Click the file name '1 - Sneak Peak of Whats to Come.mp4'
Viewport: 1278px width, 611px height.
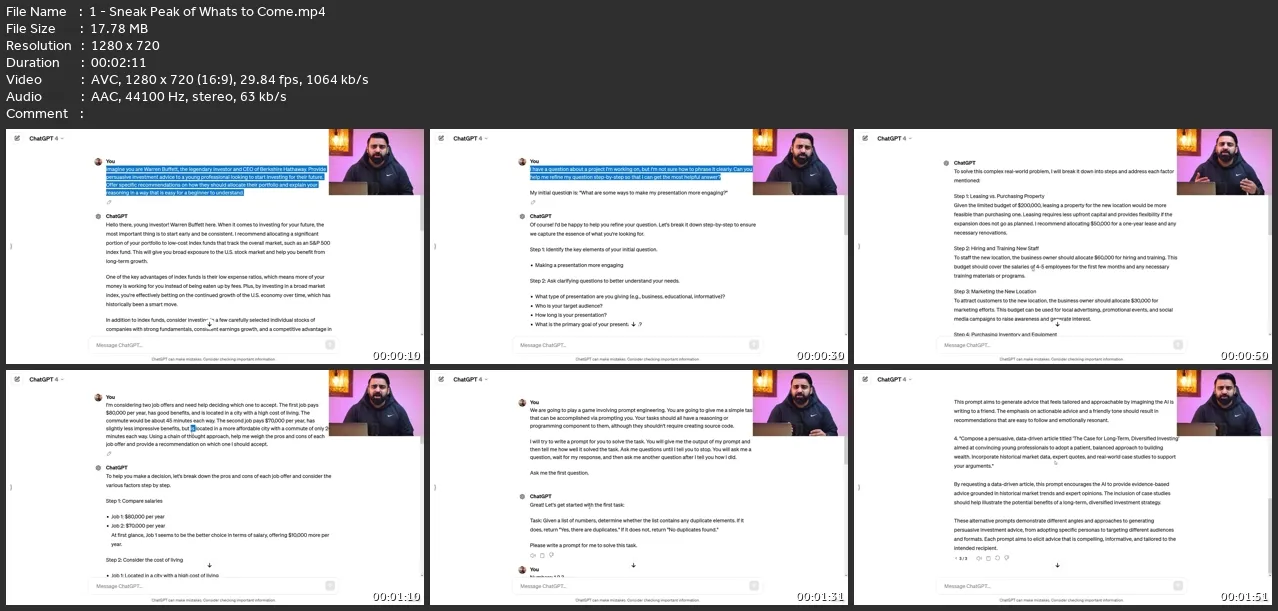(x=208, y=12)
